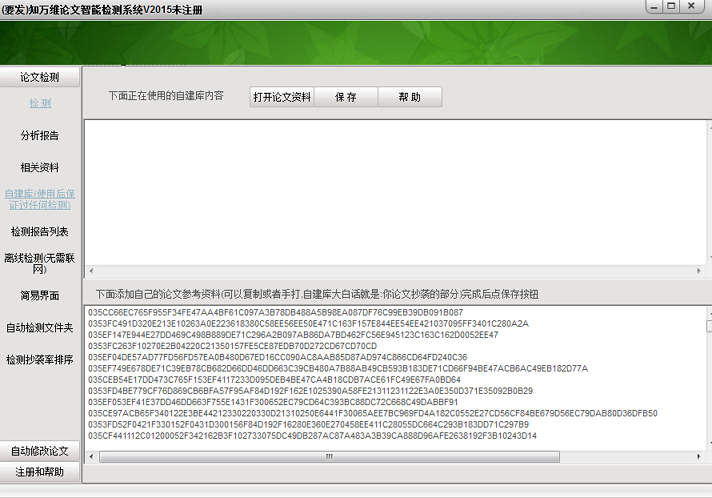This screenshot has height=498, width=712.
Task: Click the line starting 0353FC263F10270E2B
Action: (x=232, y=346)
